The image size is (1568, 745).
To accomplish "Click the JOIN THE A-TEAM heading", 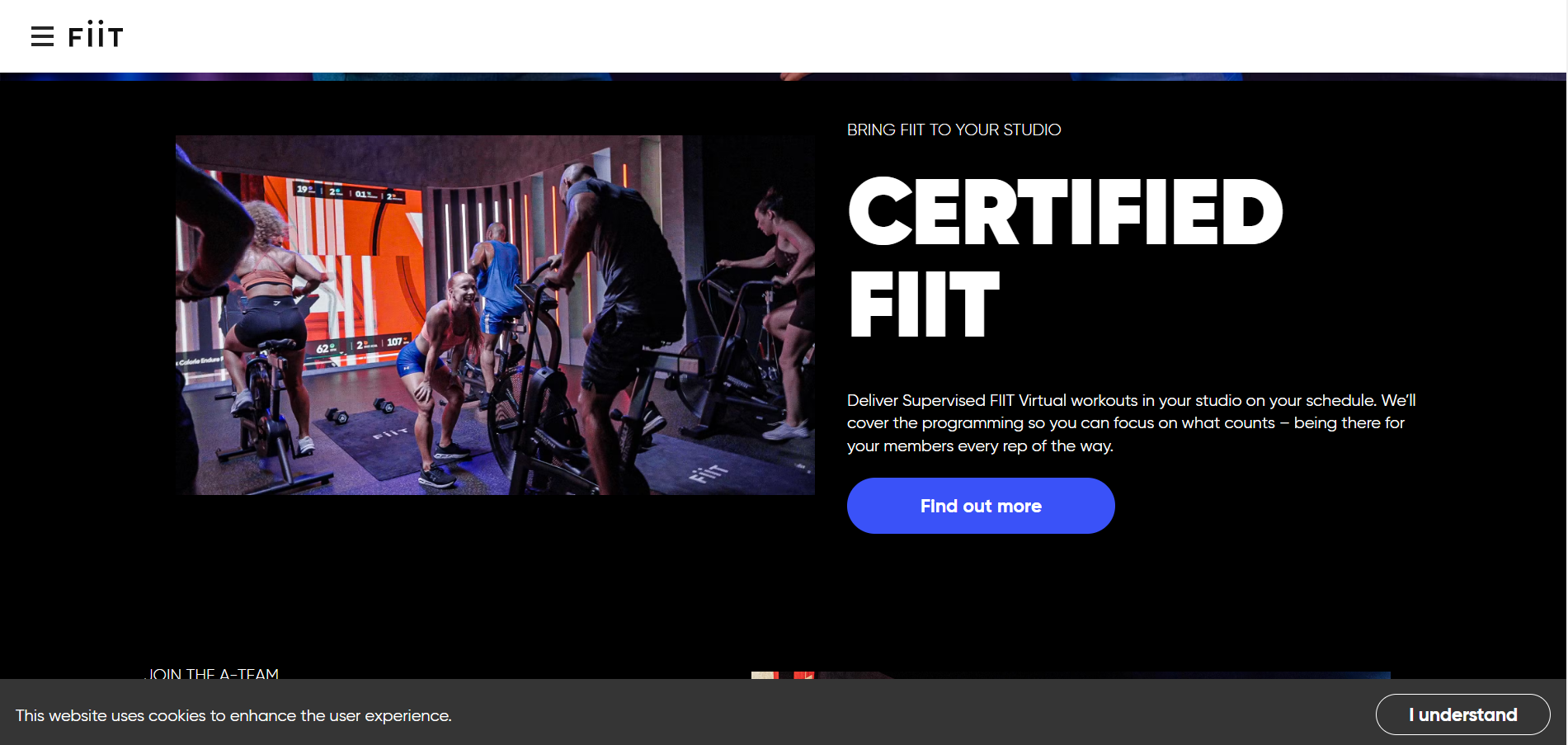I will 212,673.
